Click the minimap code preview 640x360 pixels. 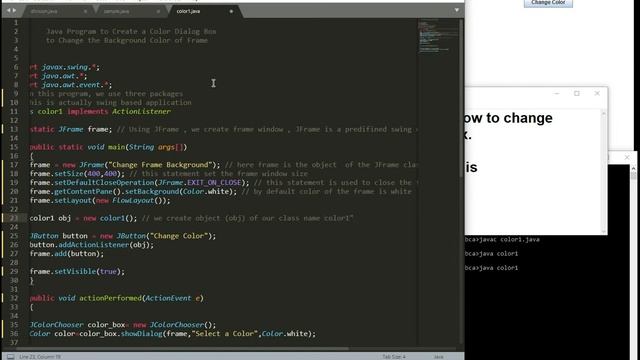point(438,36)
